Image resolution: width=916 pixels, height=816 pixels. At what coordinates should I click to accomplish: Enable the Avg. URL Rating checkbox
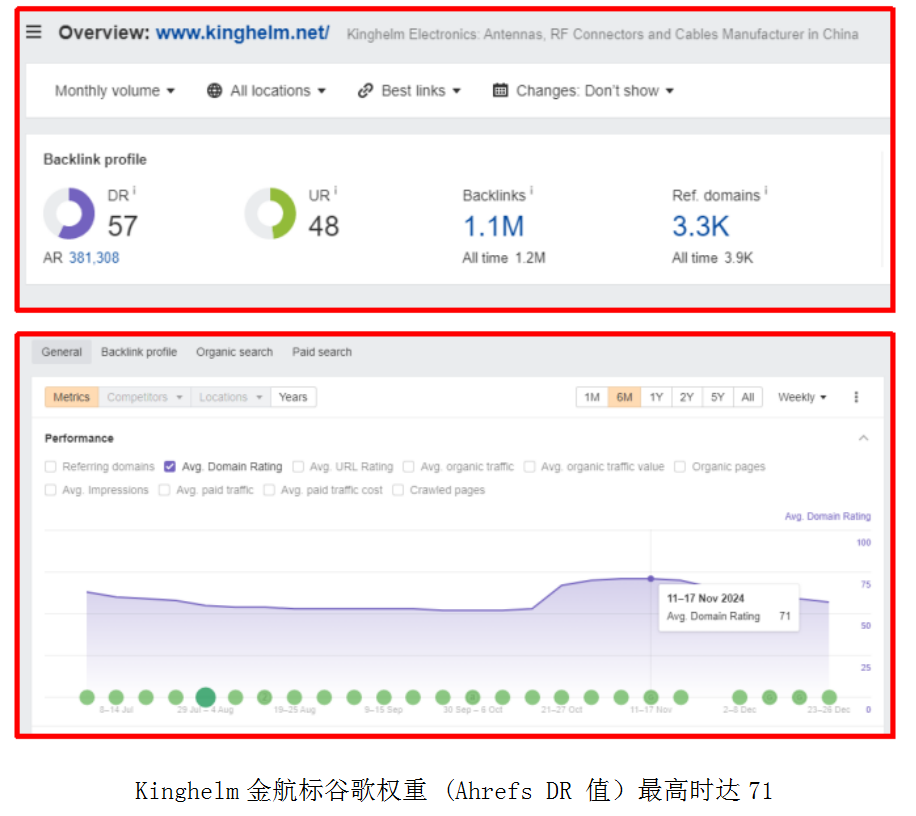pos(298,467)
